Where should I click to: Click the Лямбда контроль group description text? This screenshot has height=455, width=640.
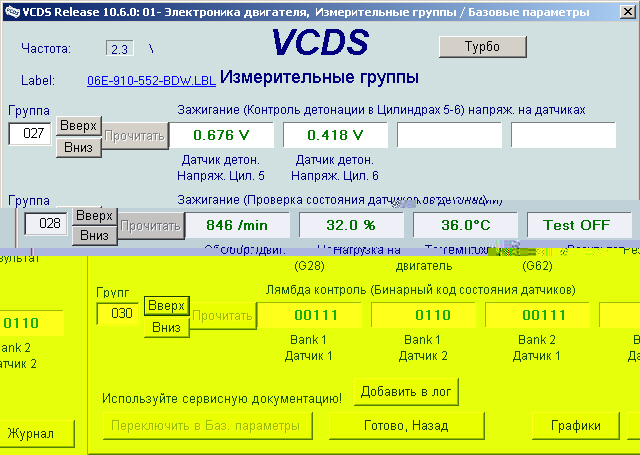click(x=420, y=290)
